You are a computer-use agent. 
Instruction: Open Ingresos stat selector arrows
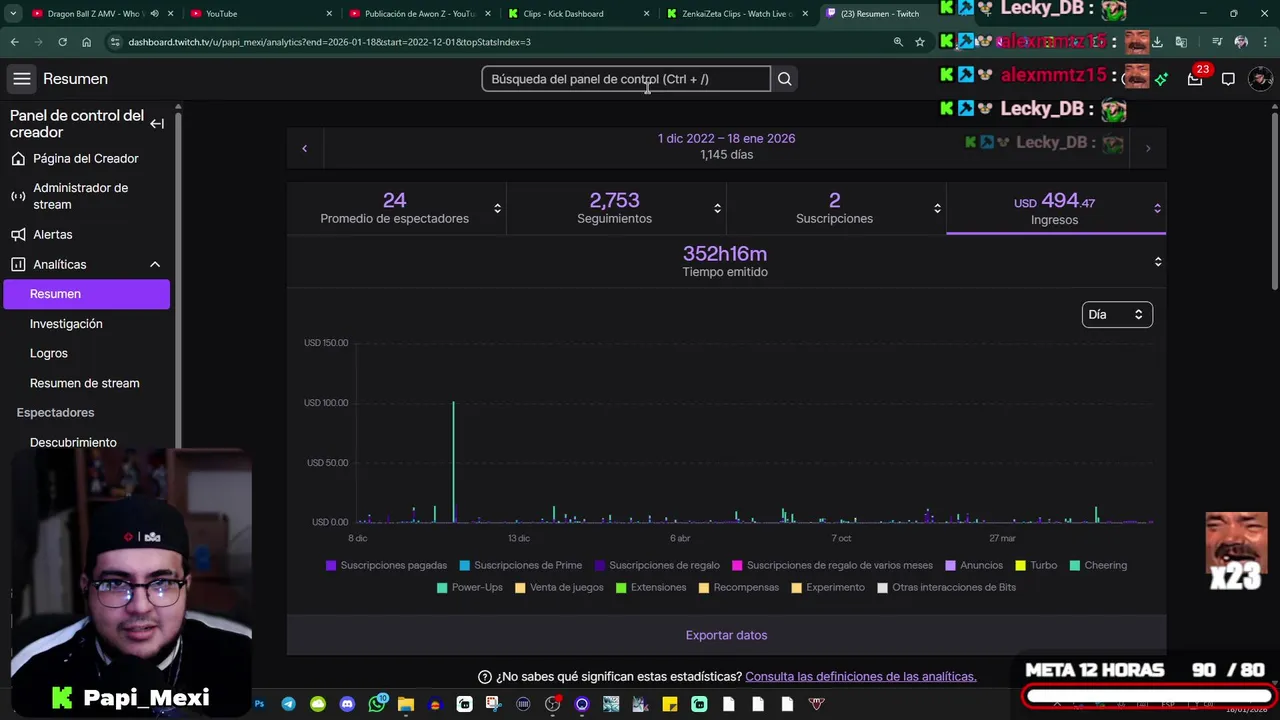[x=1157, y=208]
